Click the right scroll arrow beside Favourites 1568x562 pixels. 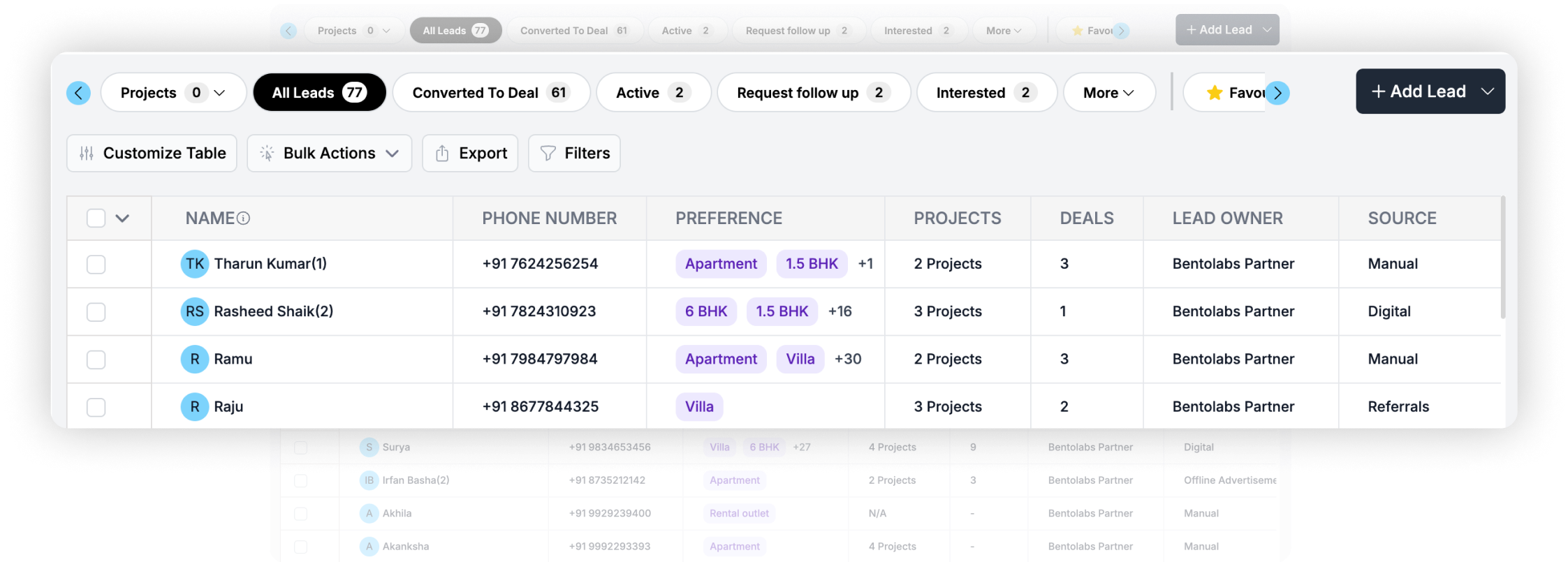(1277, 93)
